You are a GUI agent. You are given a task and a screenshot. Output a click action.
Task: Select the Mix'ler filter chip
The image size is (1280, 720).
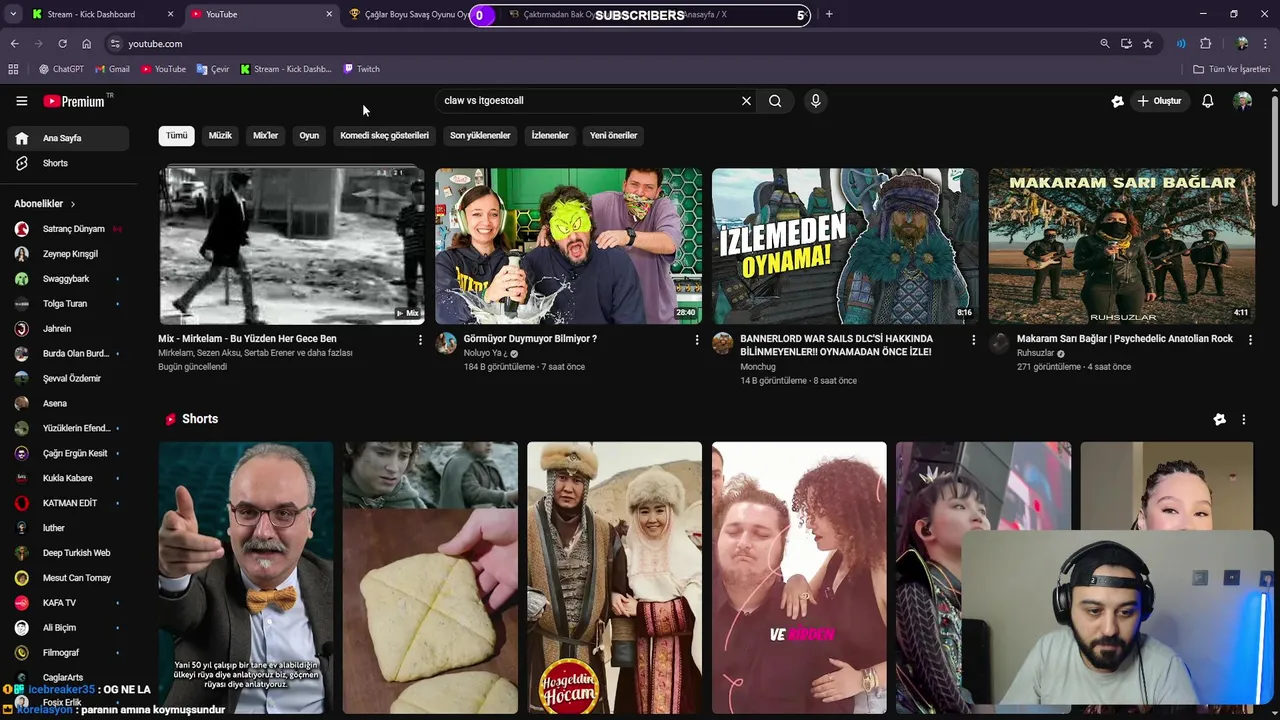[265, 135]
